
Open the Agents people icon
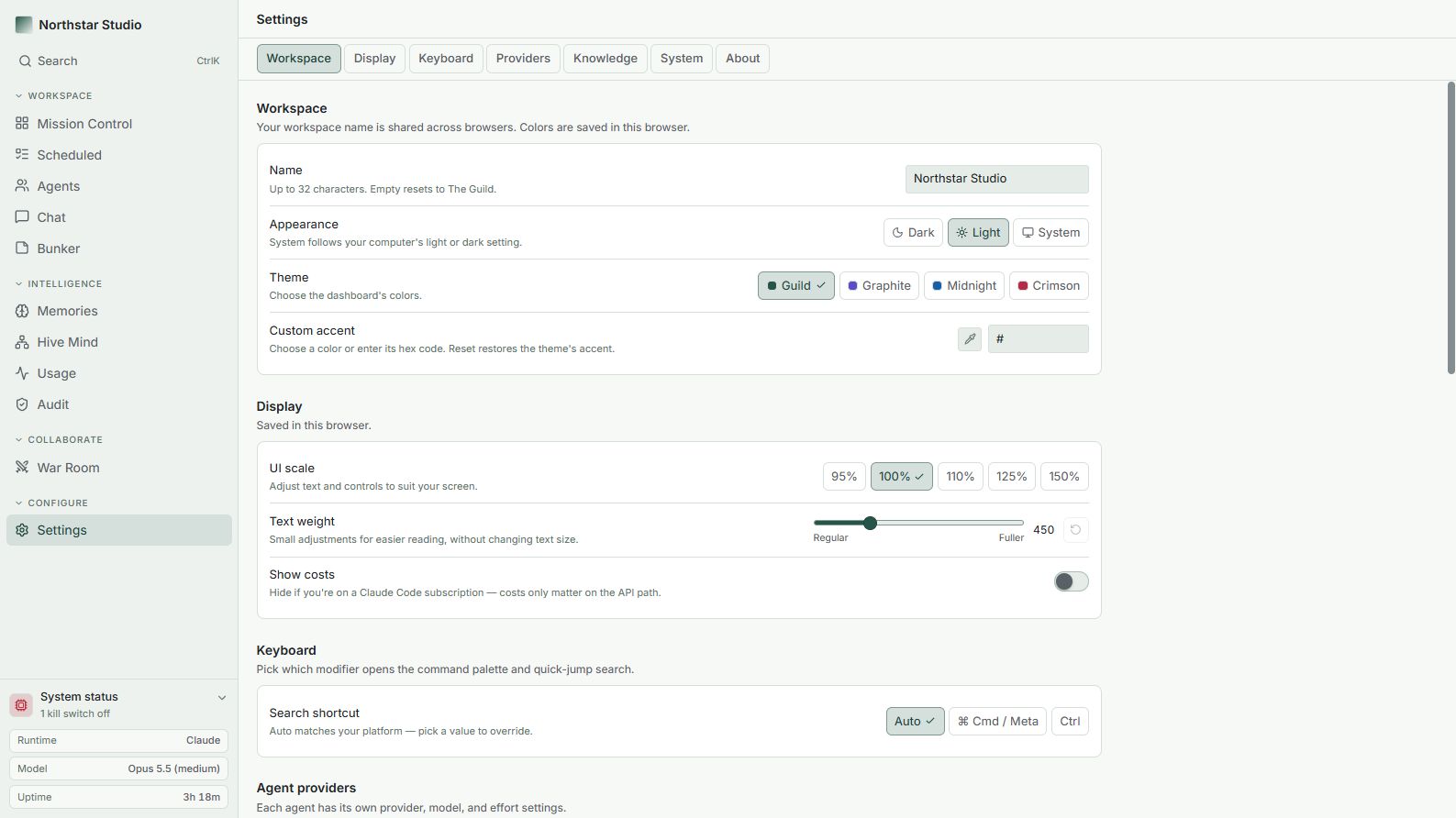[22, 186]
